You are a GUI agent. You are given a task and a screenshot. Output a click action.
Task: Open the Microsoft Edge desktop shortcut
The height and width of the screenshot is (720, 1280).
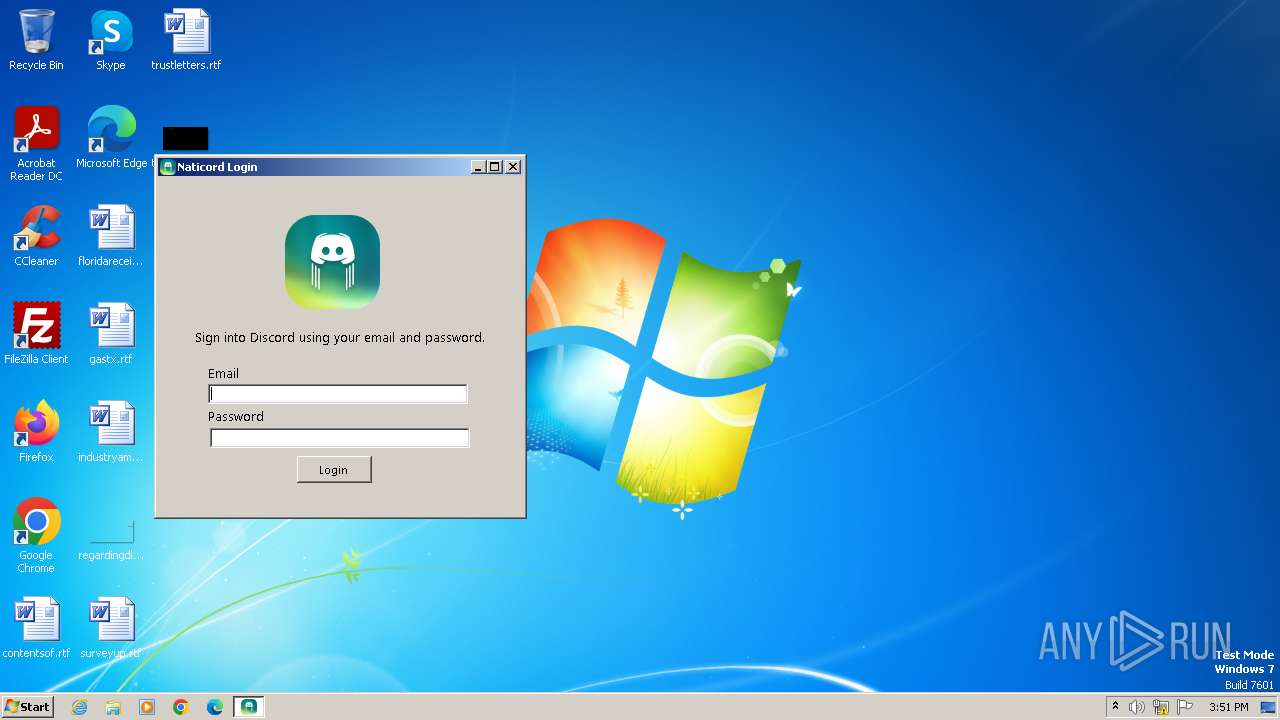(111, 138)
